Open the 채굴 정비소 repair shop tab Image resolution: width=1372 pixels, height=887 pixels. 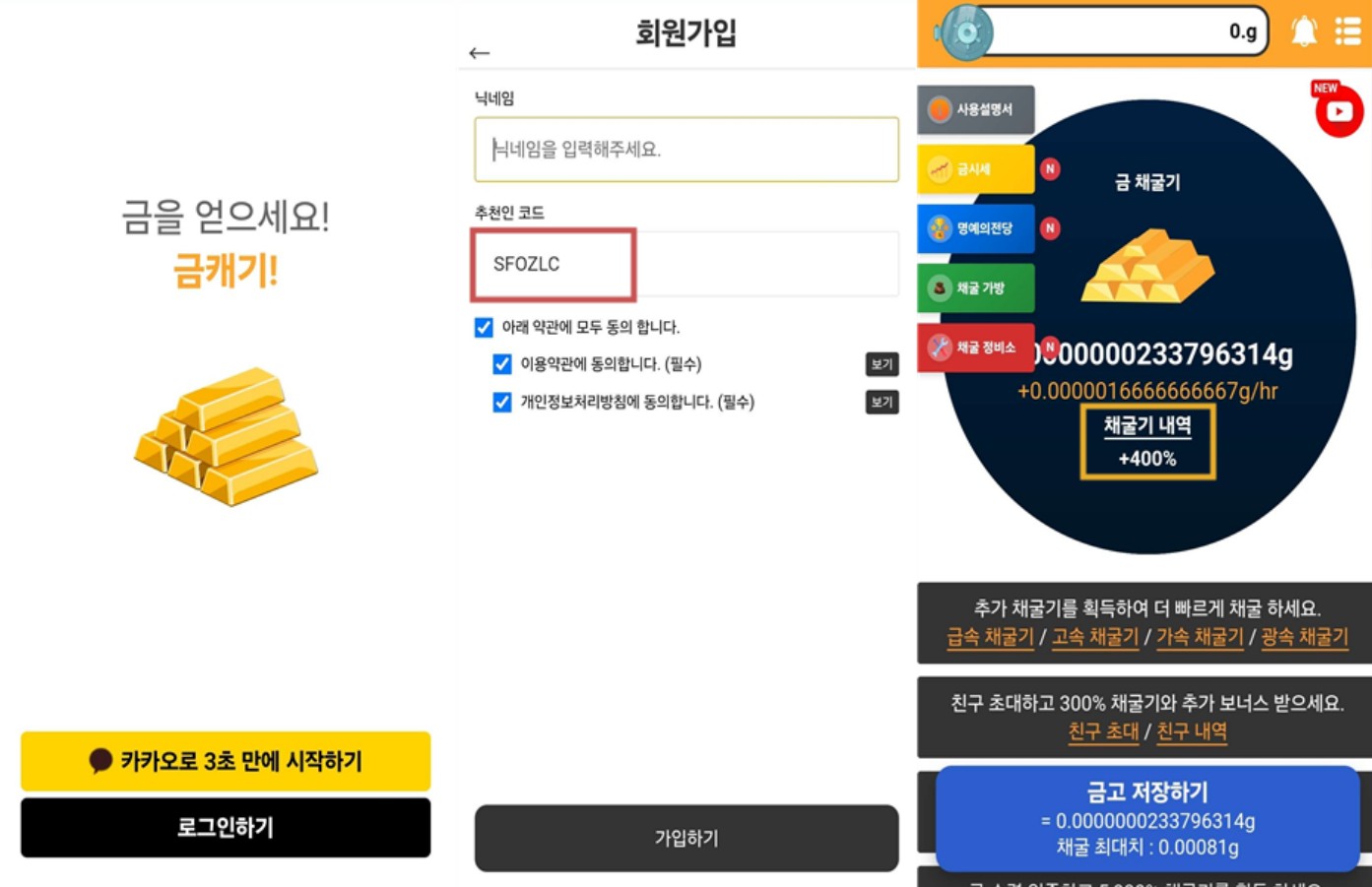click(976, 348)
